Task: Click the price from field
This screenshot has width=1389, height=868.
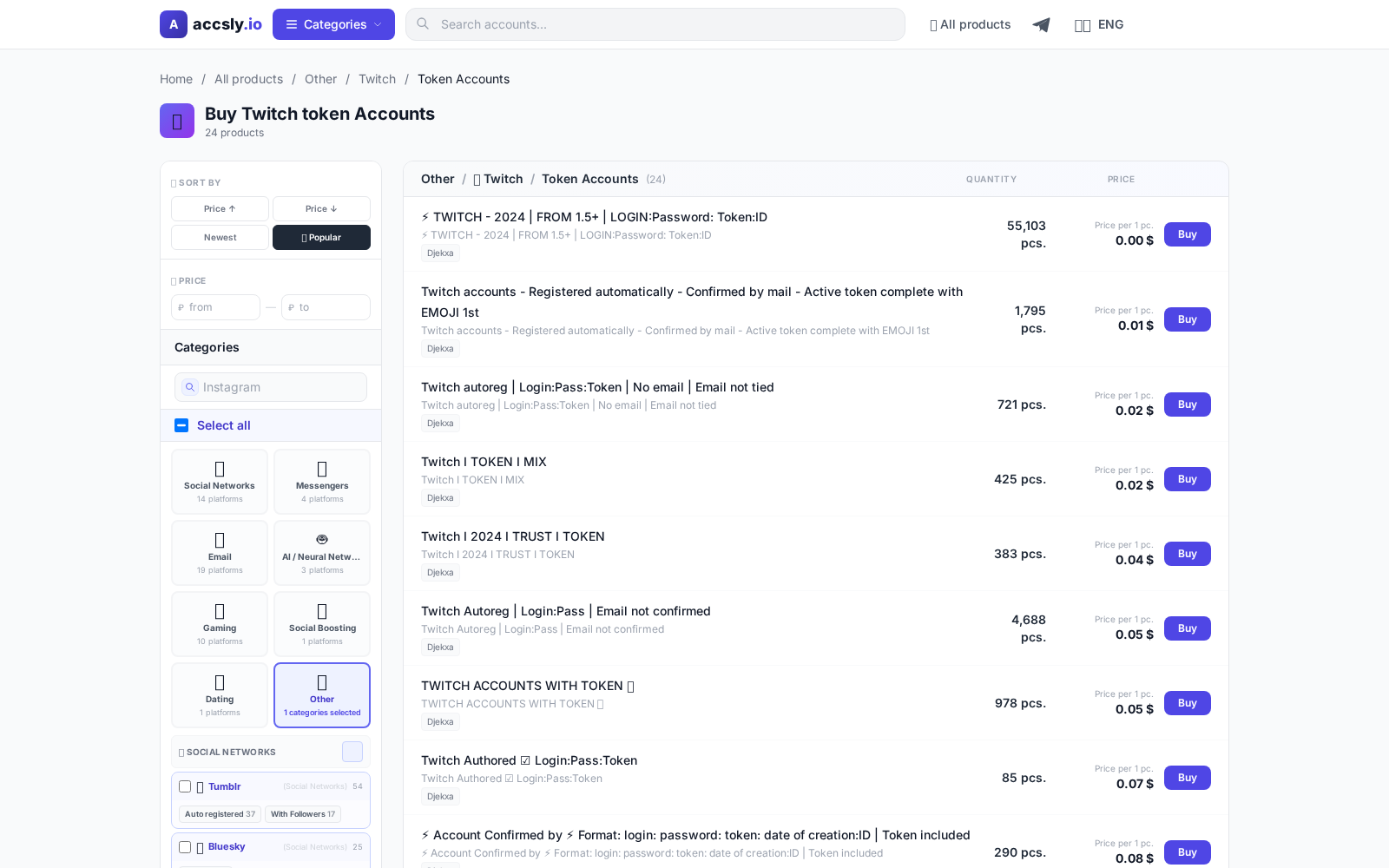Action: click(215, 307)
